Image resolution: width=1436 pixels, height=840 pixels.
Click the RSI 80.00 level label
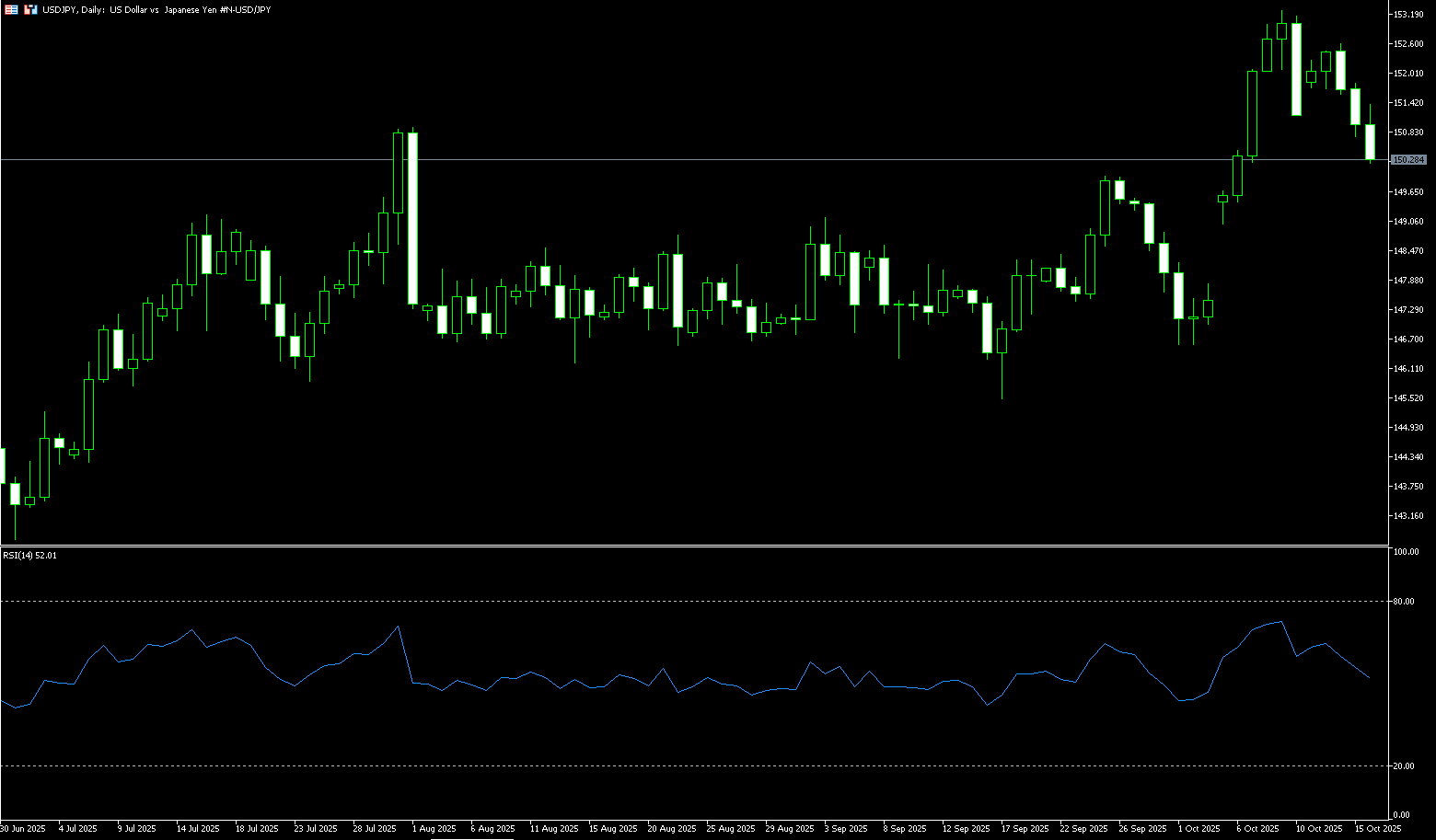point(1404,602)
